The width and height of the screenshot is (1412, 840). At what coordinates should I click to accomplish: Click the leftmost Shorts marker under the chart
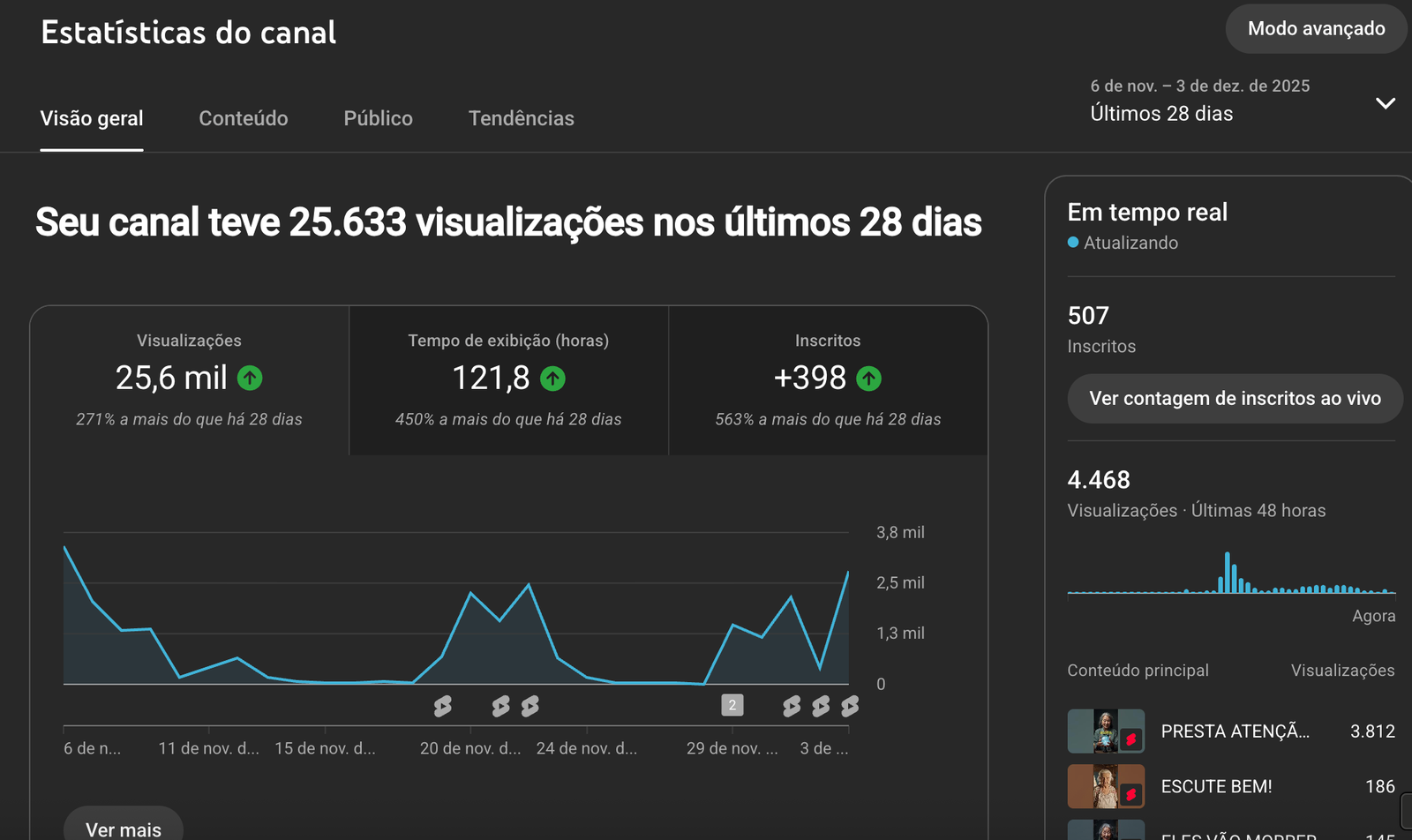click(443, 706)
